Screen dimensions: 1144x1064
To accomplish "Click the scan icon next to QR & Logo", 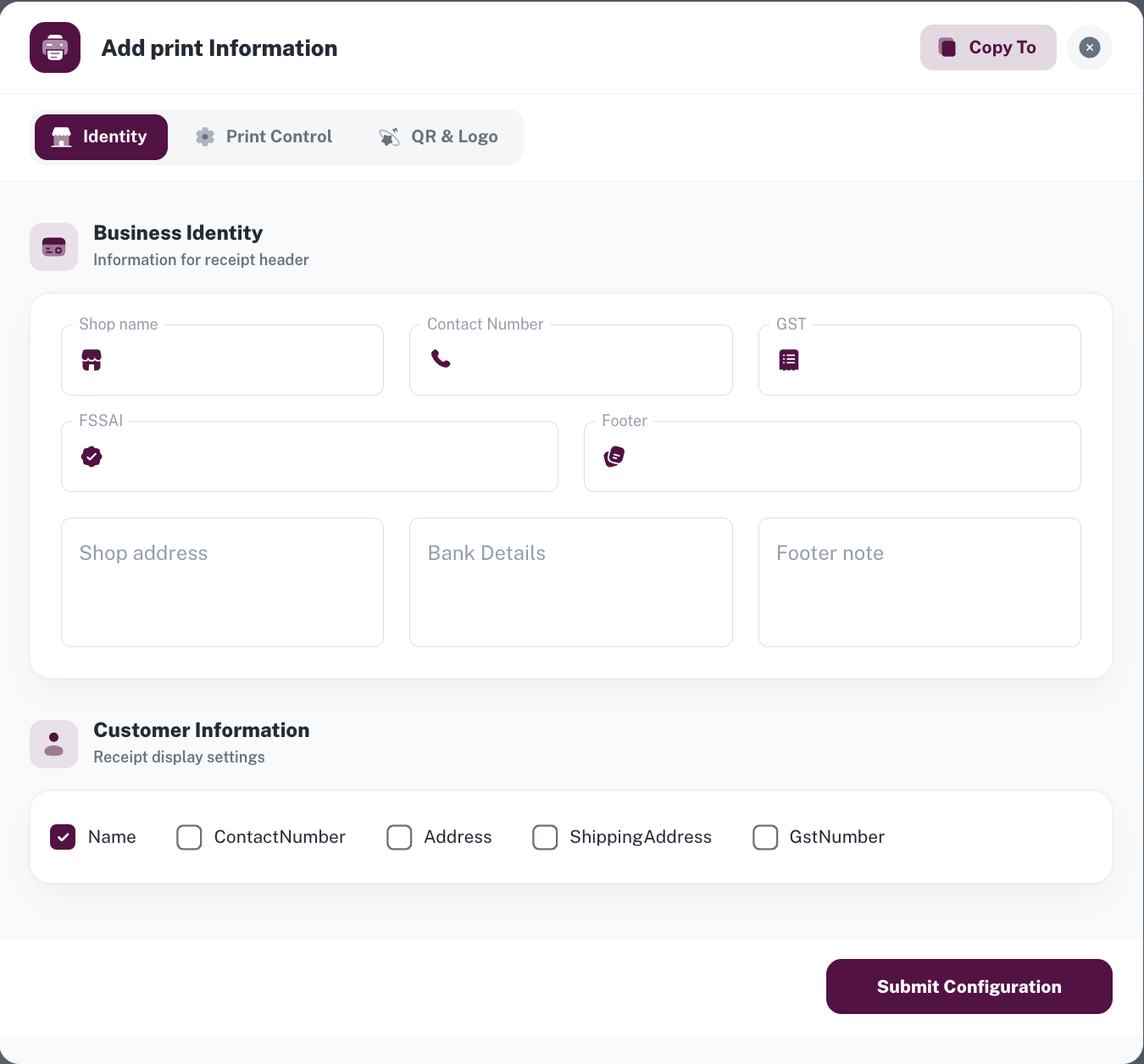I will pyautogui.click(x=389, y=136).
